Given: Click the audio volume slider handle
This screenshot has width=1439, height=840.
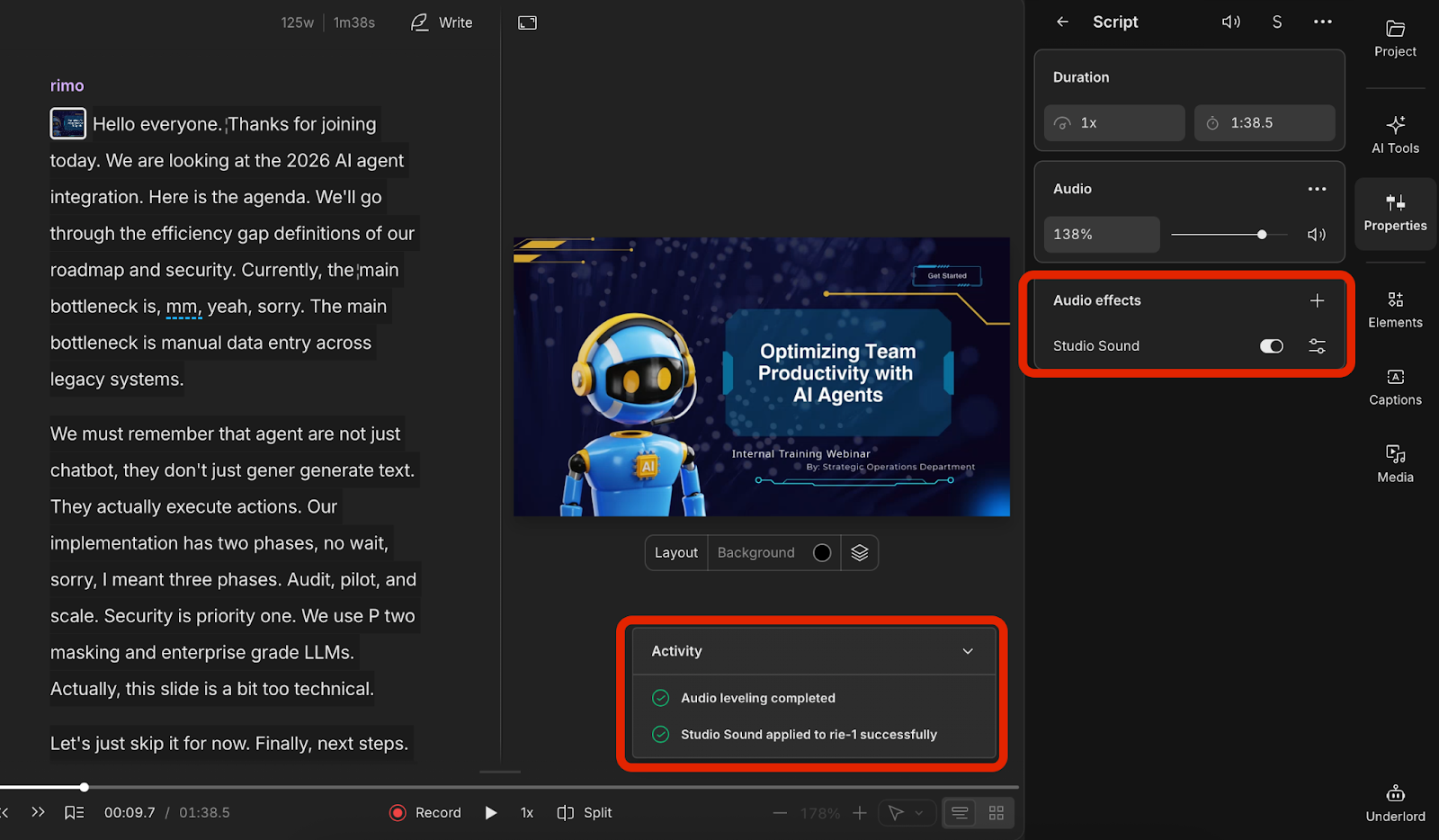Looking at the screenshot, I should (x=1262, y=235).
